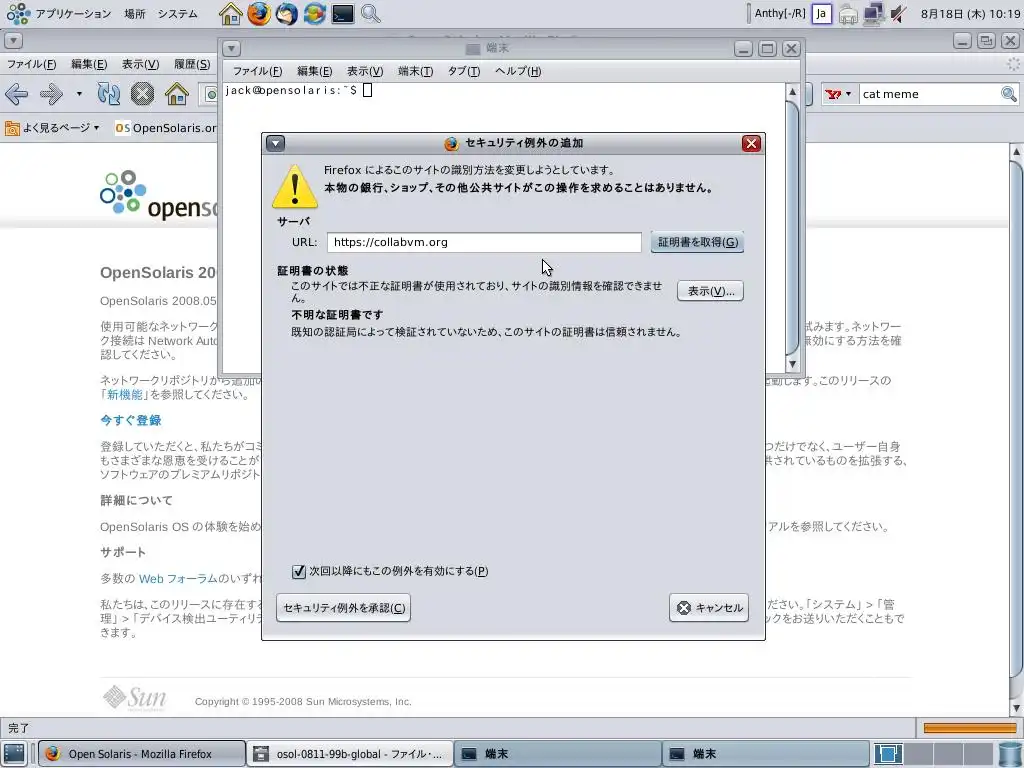
Task: Switch to workspace switcher first desktop
Action: point(888,754)
